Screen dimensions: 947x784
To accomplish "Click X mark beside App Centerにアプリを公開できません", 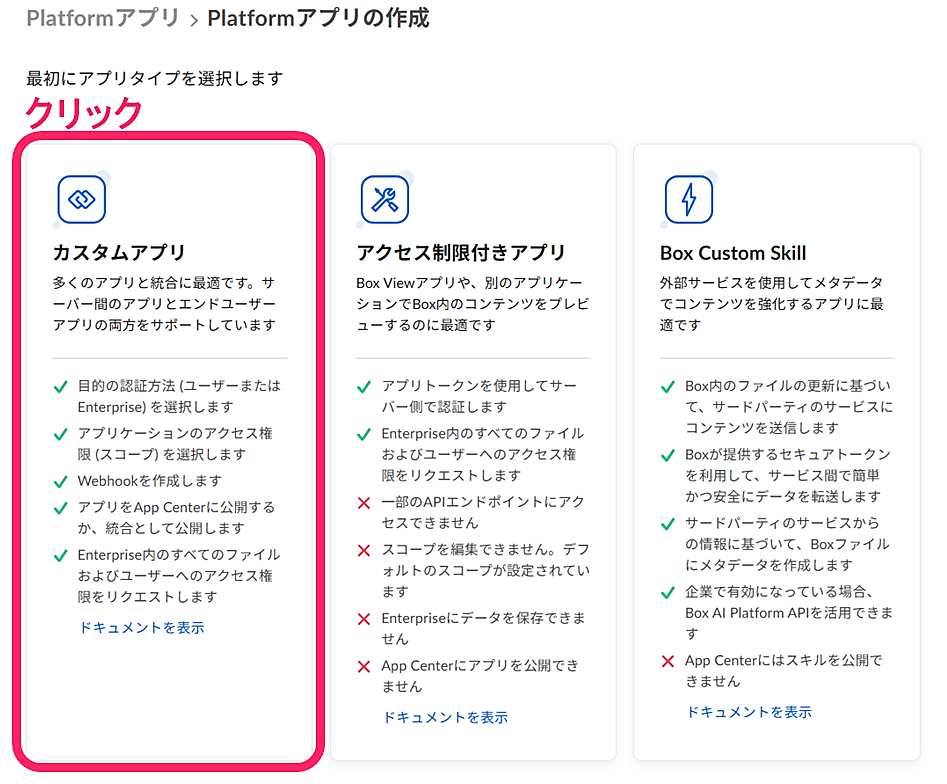I will coord(364,667).
